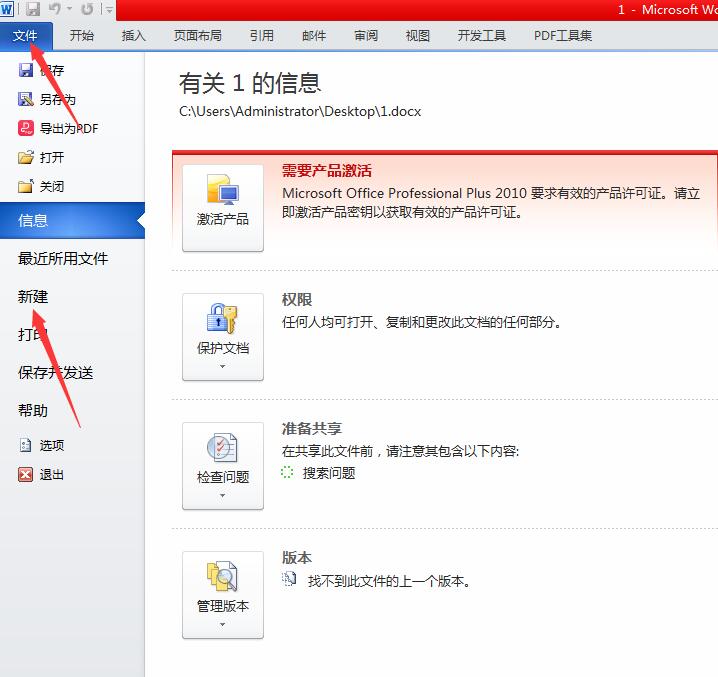Switch to the 开始 ribbon tab
The image size is (718, 677).
click(82, 36)
